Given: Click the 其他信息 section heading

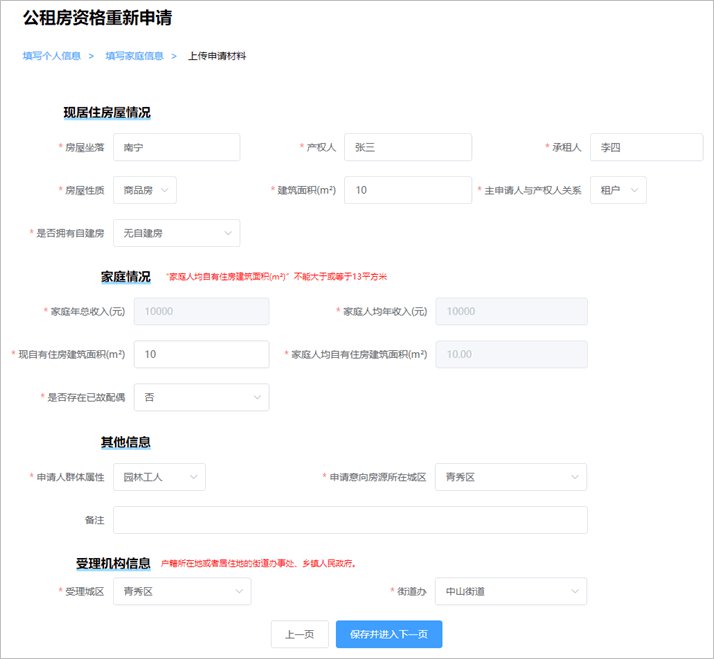Looking at the screenshot, I should 126,442.
